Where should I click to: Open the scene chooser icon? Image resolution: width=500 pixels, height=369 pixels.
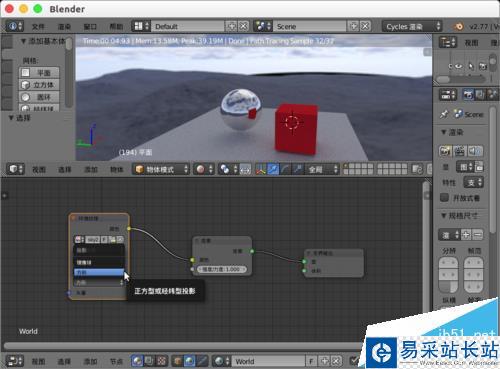tap(263, 26)
